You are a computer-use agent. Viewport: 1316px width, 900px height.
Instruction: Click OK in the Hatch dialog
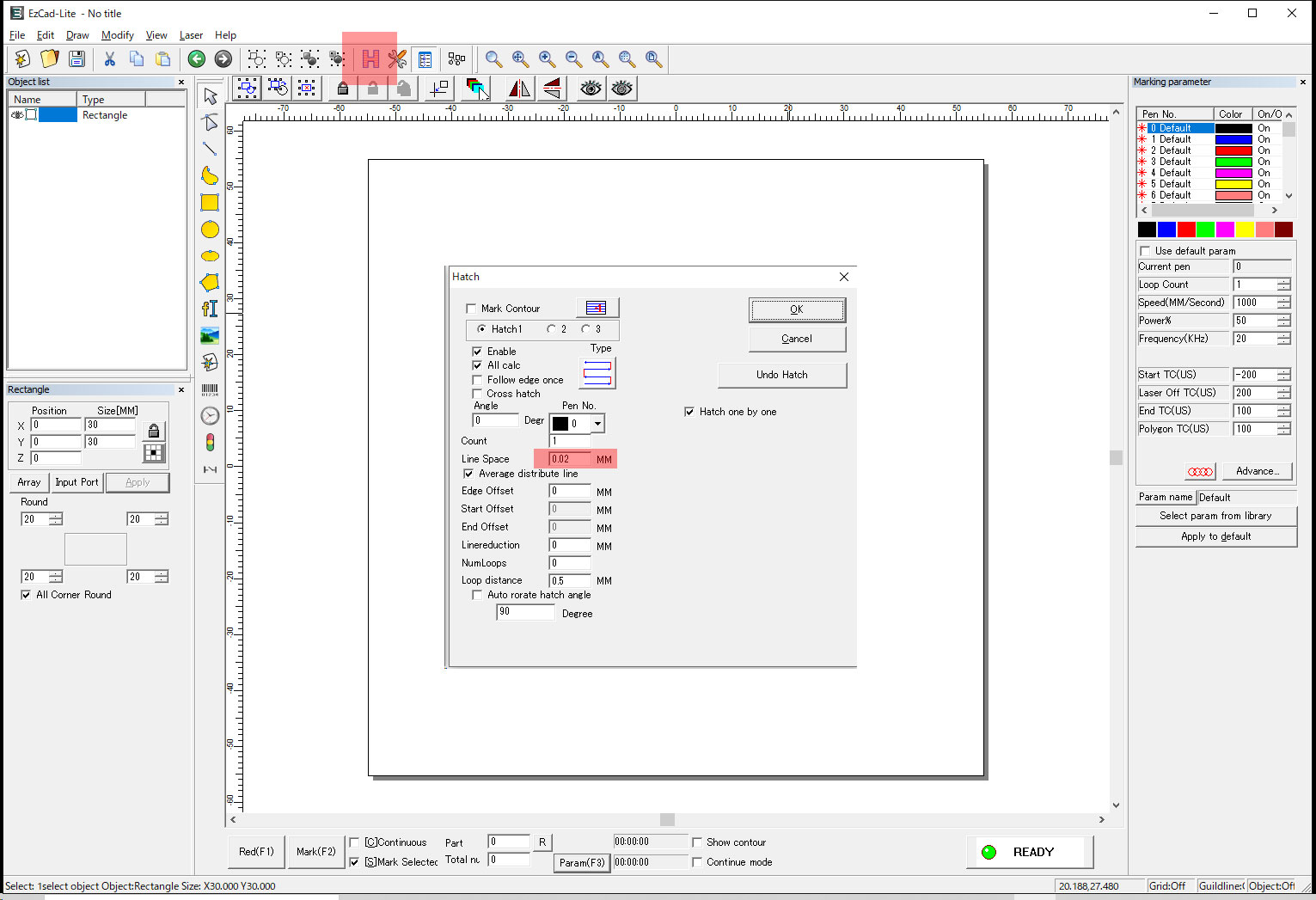[797, 309]
